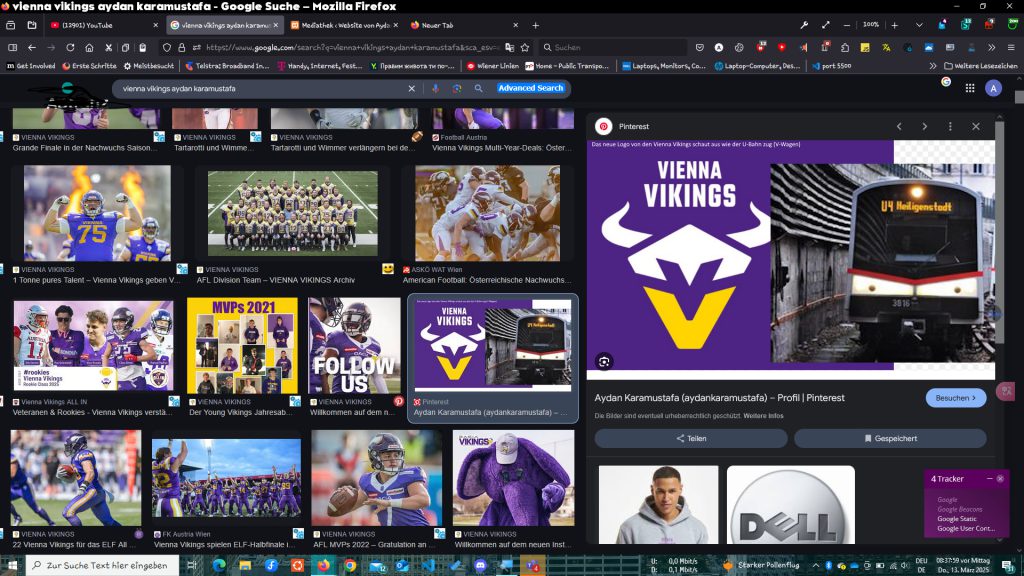
Task: Open purple elephant mascot image result
Action: (513, 478)
